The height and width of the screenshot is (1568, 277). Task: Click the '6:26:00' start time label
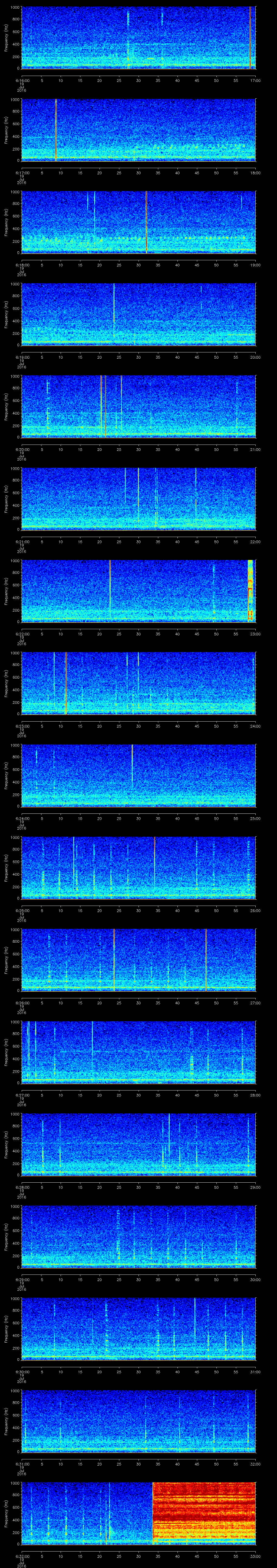click(x=22, y=1003)
